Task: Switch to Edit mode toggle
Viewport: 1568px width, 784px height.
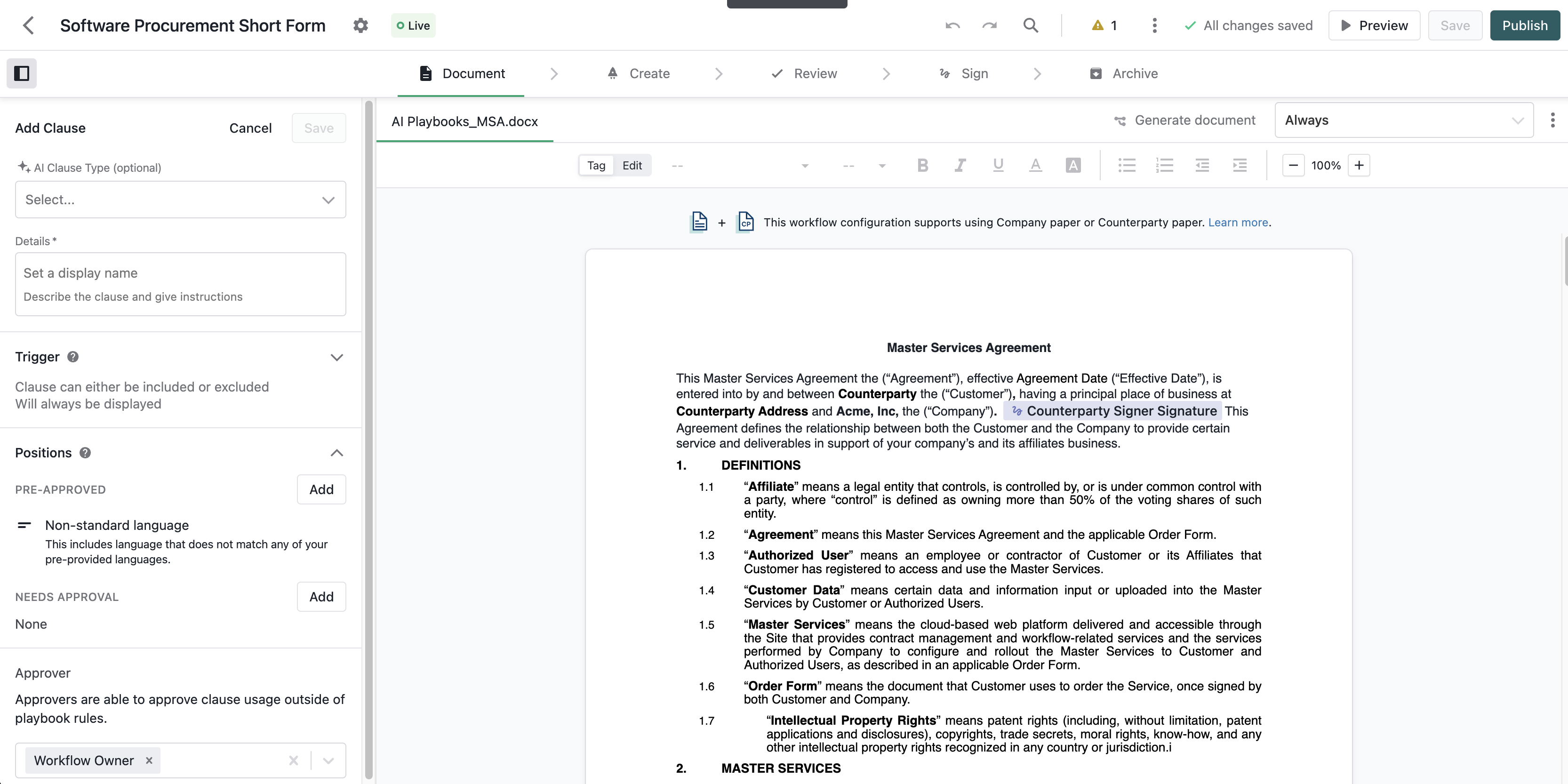Action: coord(632,166)
